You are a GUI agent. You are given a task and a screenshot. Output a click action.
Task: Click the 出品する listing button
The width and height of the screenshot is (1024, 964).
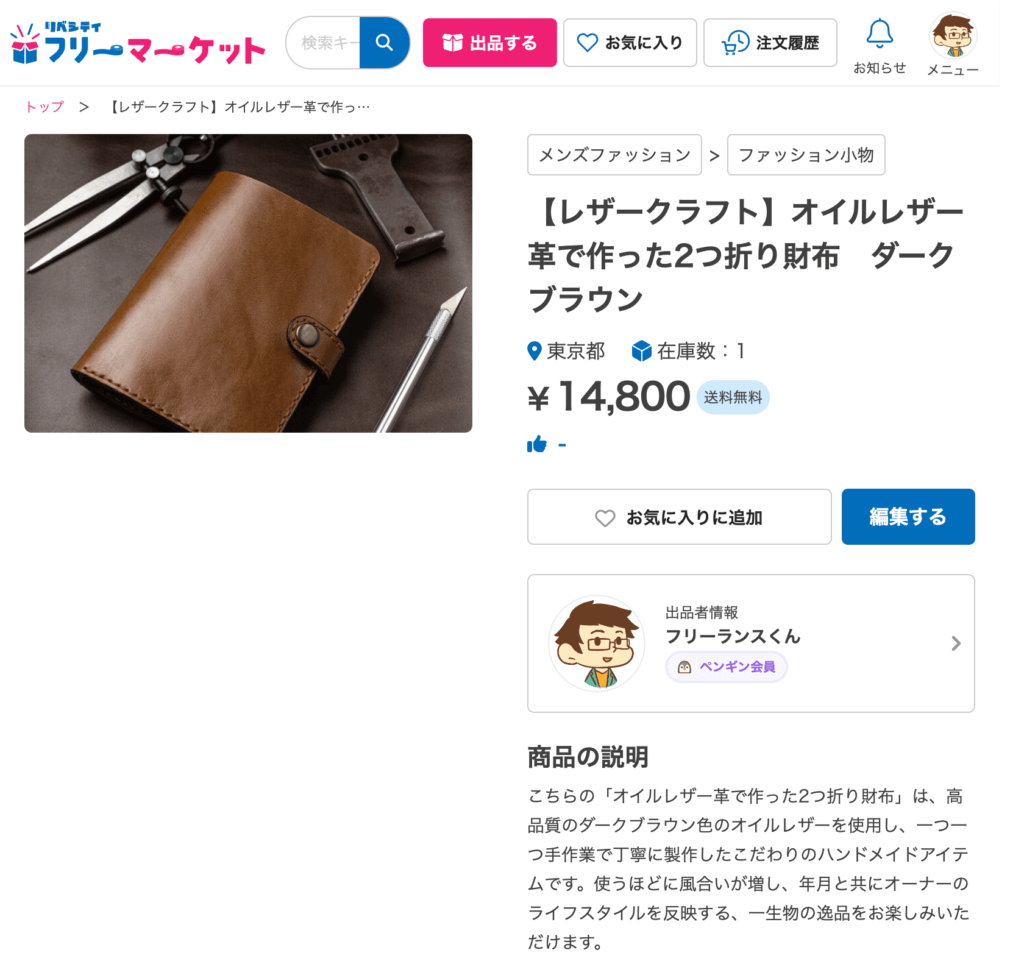(x=490, y=43)
